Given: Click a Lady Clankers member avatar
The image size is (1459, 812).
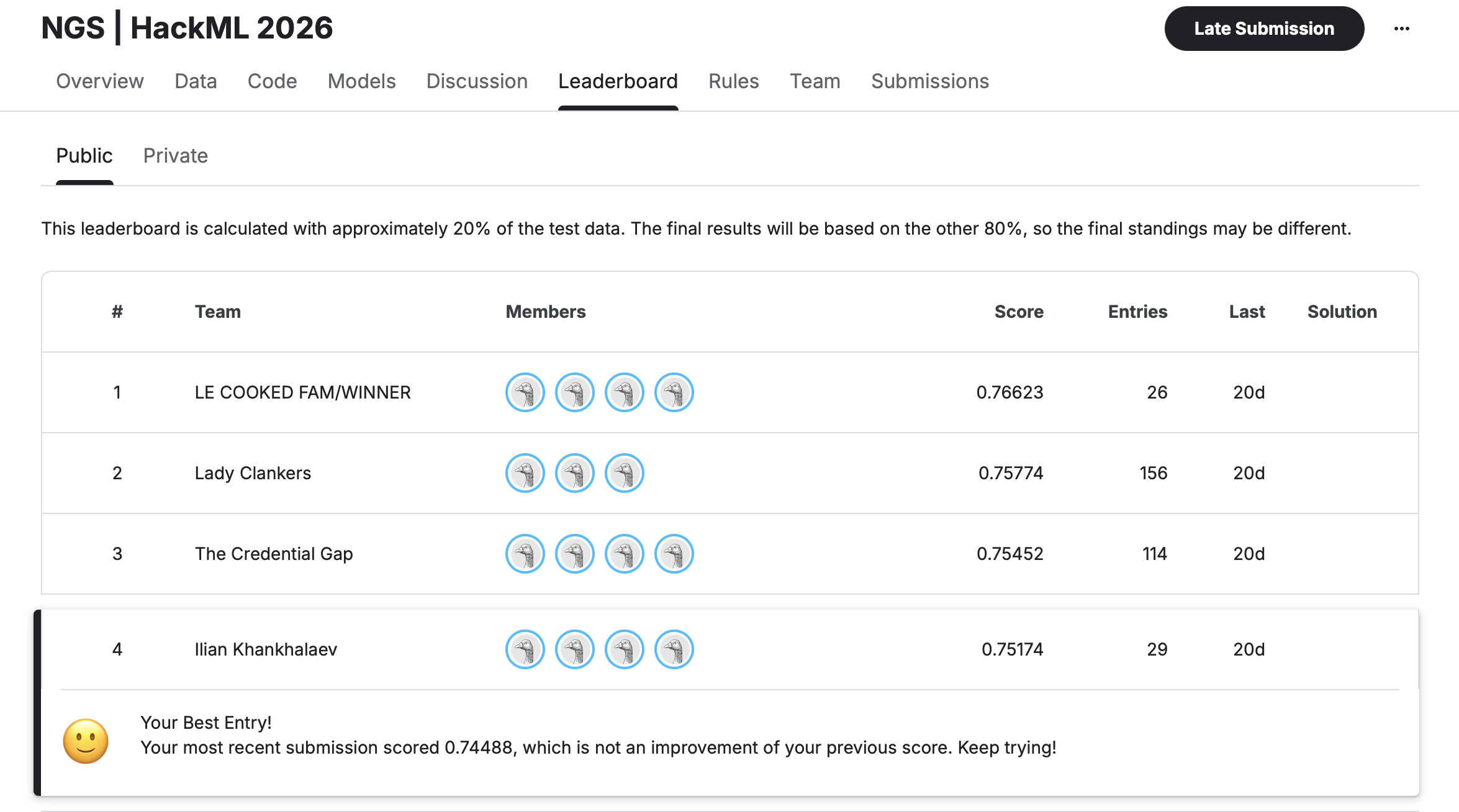Looking at the screenshot, I should click(x=525, y=473).
